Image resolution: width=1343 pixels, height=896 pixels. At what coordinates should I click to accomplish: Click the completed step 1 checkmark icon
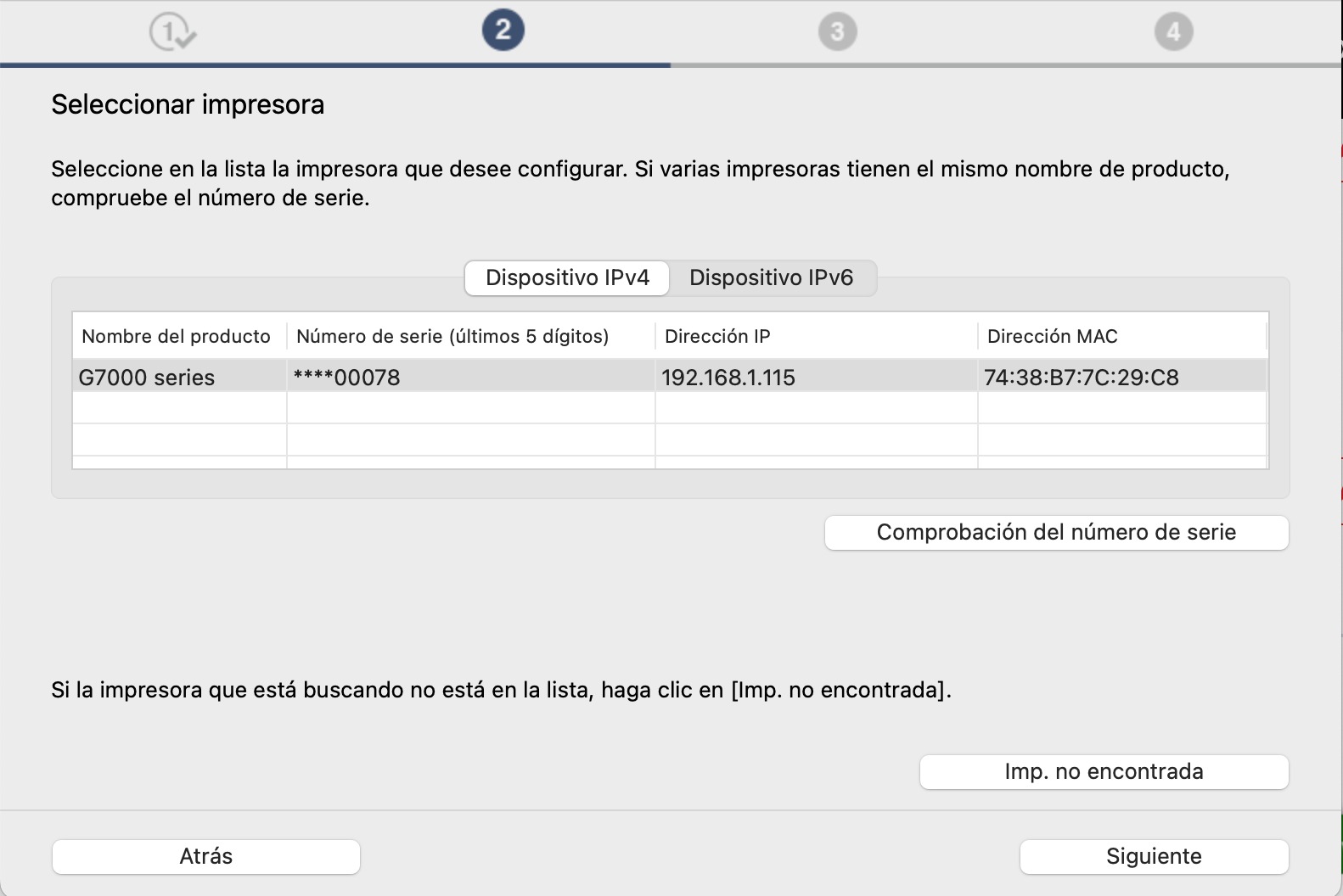[172, 33]
